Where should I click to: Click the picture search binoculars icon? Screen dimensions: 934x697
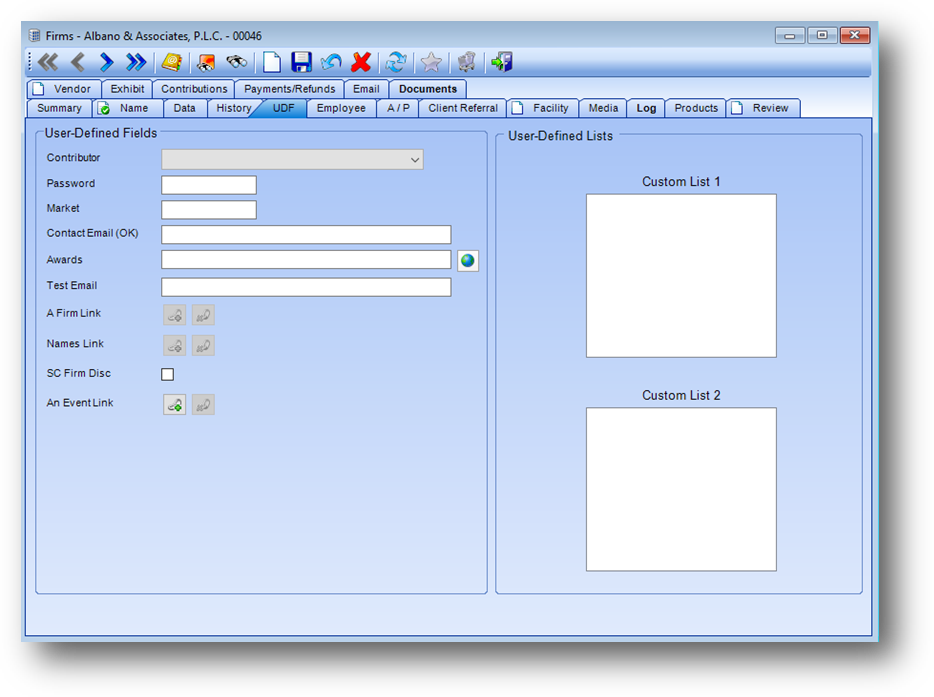206,62
